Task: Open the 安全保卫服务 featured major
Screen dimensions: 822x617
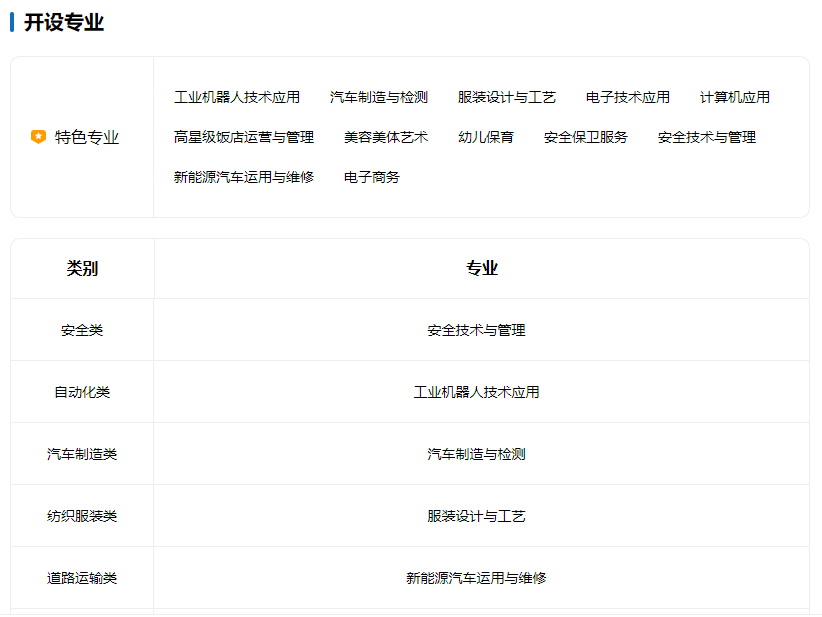Action: click(586, 137)
